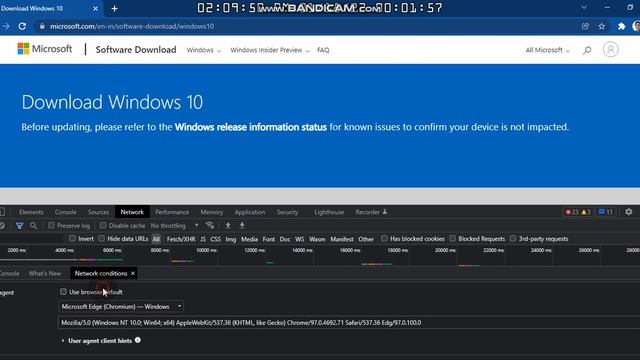Screen dimensions: 640x360
Task: Click the blue issues count badge
Action: coord(606,212)
